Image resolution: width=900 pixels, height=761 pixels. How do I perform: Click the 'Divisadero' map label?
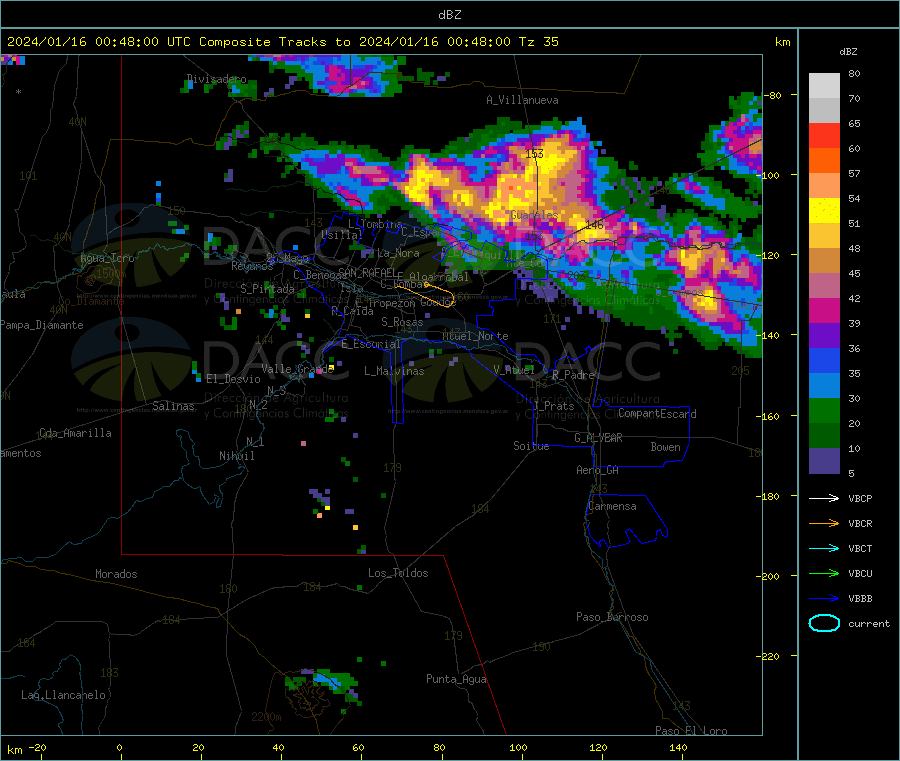pos(216,79)
